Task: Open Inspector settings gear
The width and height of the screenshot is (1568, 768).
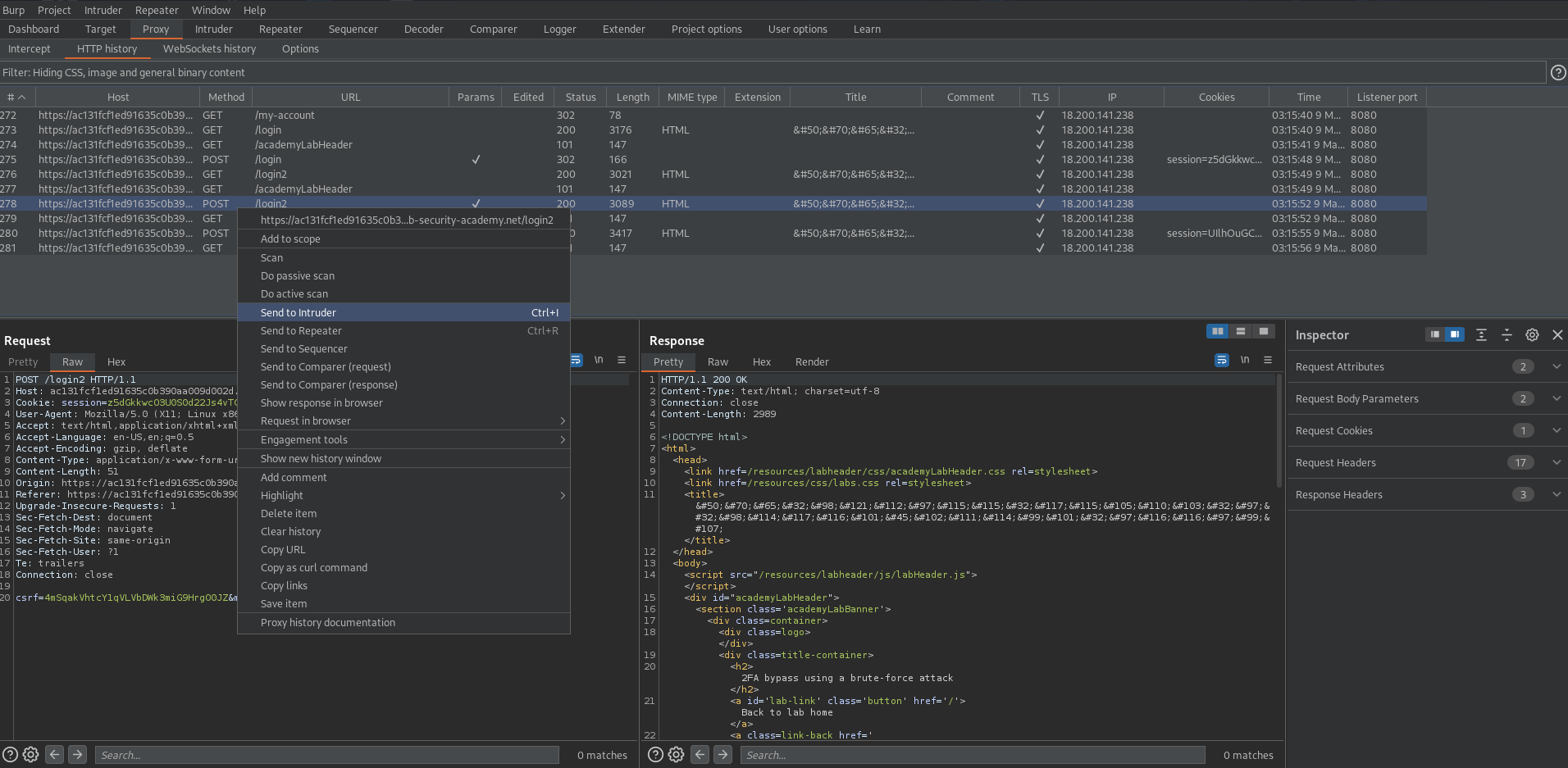Action: (x=1532, y=334)
